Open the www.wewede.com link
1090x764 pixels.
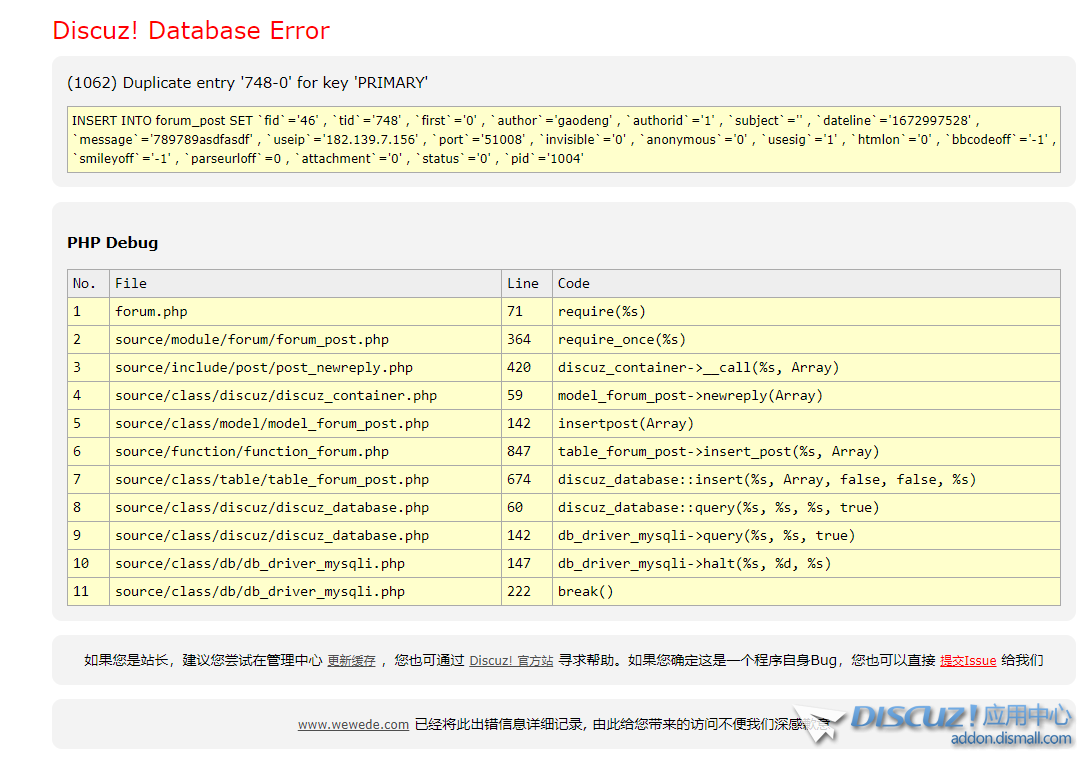coord(353,725)
